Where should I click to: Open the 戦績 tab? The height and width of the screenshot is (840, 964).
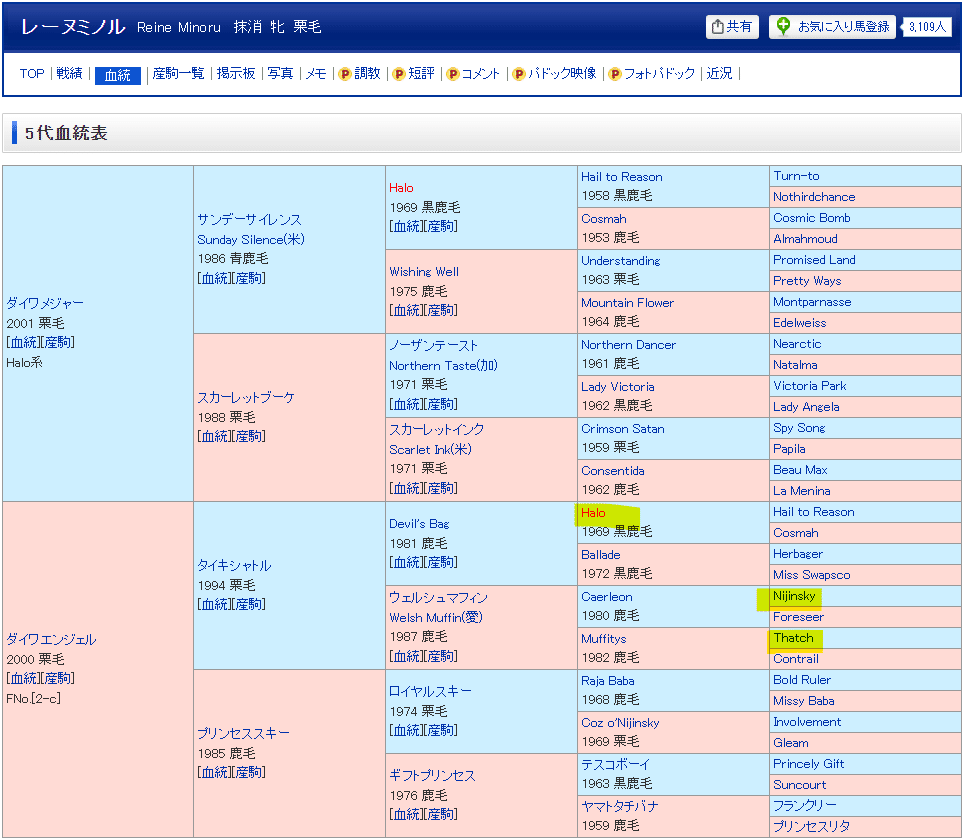point(69,74)
